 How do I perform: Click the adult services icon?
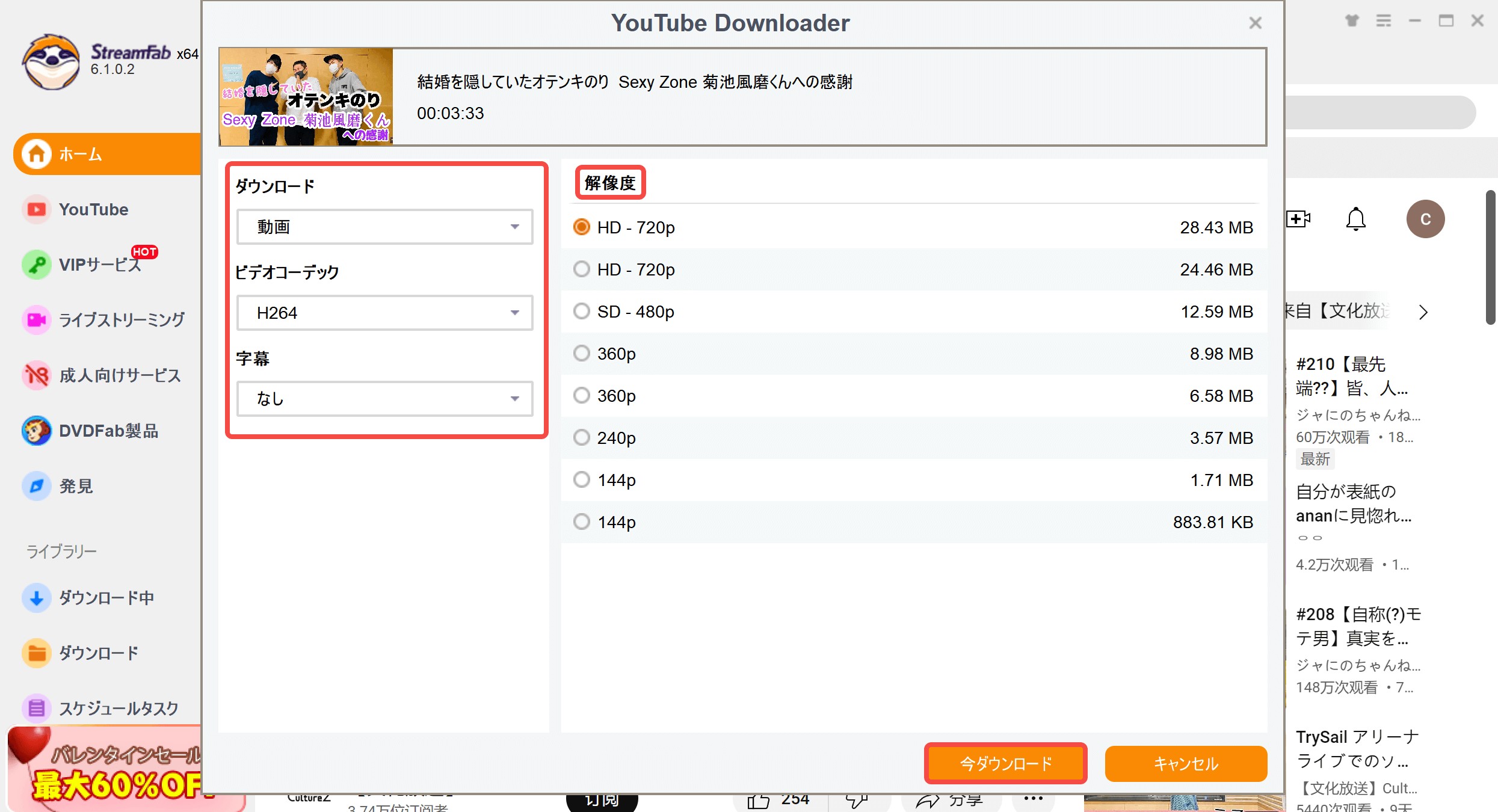click(x=37, y=375)
